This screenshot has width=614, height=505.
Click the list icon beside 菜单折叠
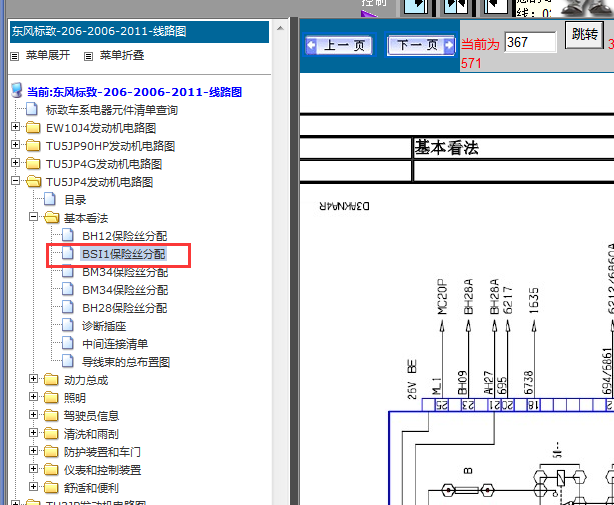point(88,56)
